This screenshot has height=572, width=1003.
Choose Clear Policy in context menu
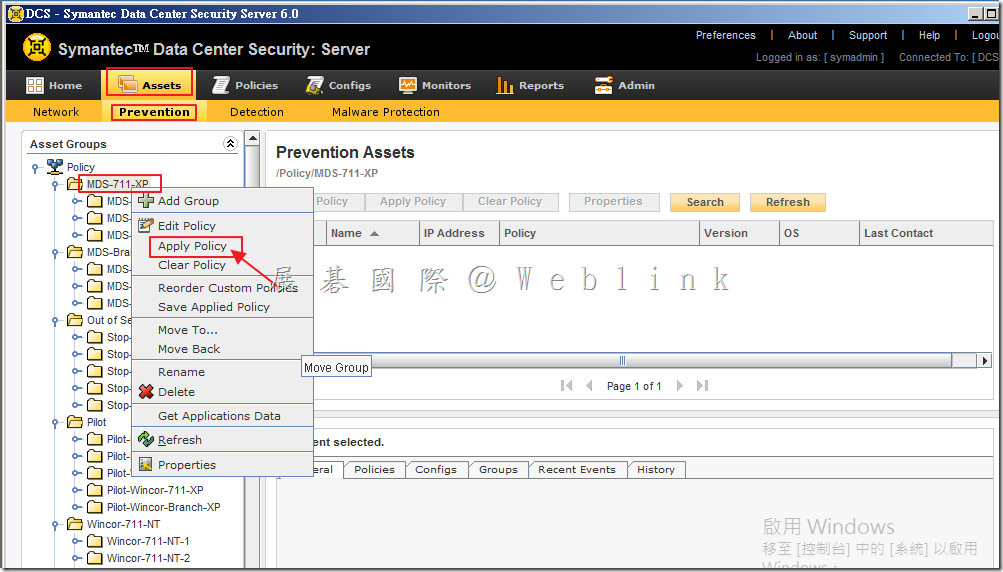point(222,265)
